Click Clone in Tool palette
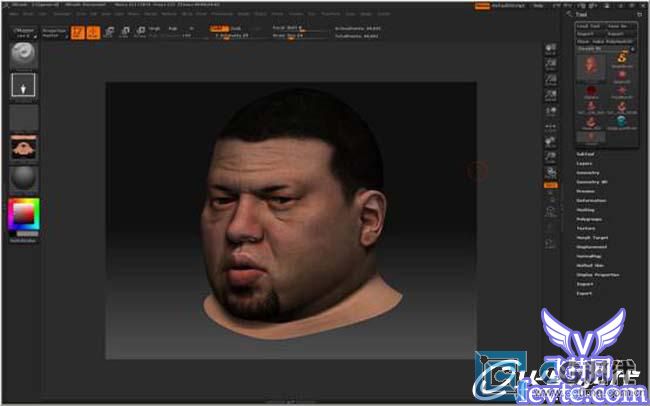650x406 pixels. pyautogui.click(x=582, y=41)
